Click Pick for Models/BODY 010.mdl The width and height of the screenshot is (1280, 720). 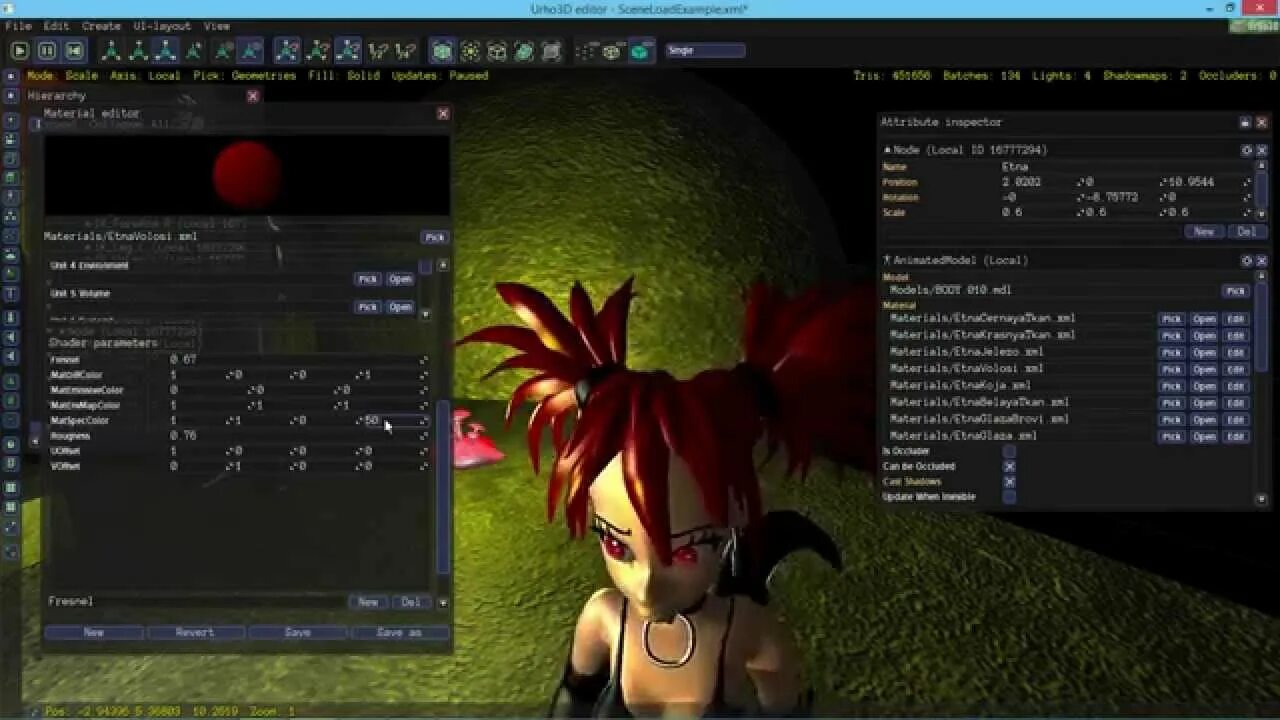click(x=1236, y=291)
